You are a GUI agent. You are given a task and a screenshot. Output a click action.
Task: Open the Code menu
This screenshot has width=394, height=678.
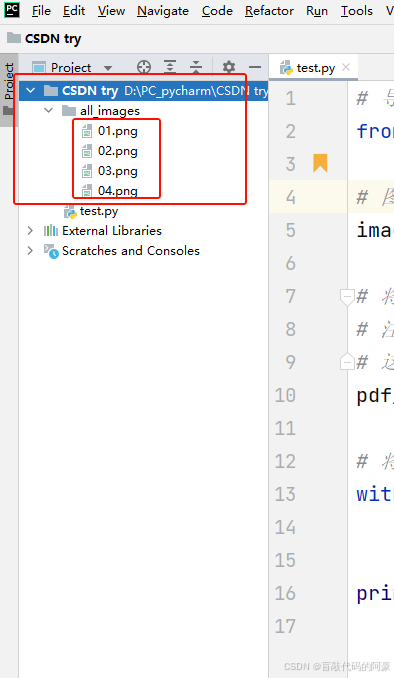click(217, 10)
